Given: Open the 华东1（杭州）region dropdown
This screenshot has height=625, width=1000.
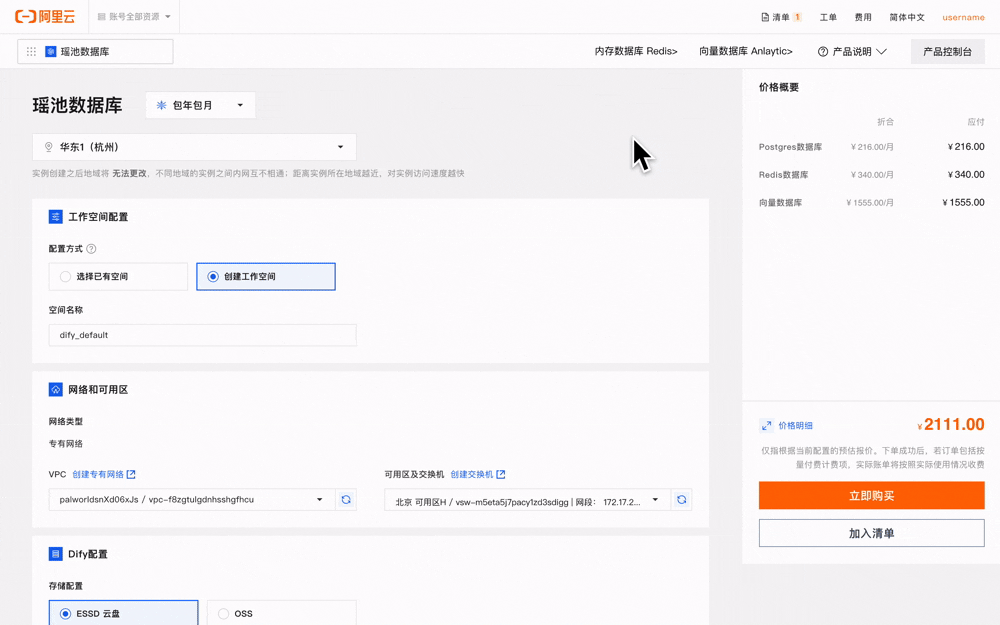Looking at the screenshot, I should coord(194,147).
